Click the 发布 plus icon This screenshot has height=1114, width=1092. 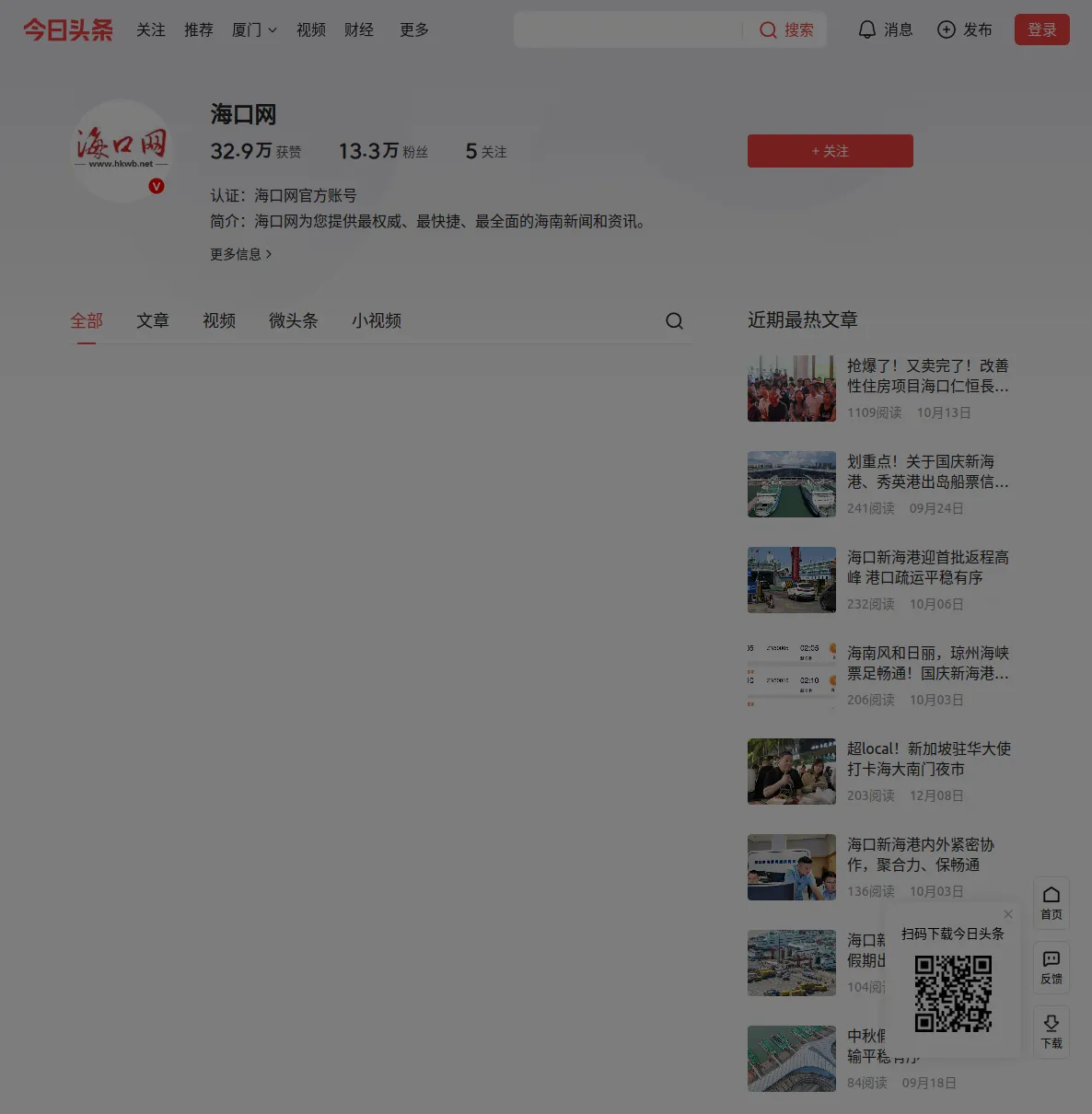click(x=947, y=30)
